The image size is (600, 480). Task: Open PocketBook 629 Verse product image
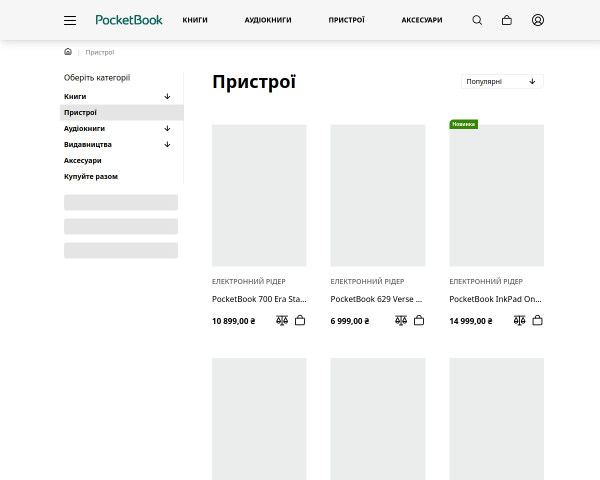(x=378, y=195)
